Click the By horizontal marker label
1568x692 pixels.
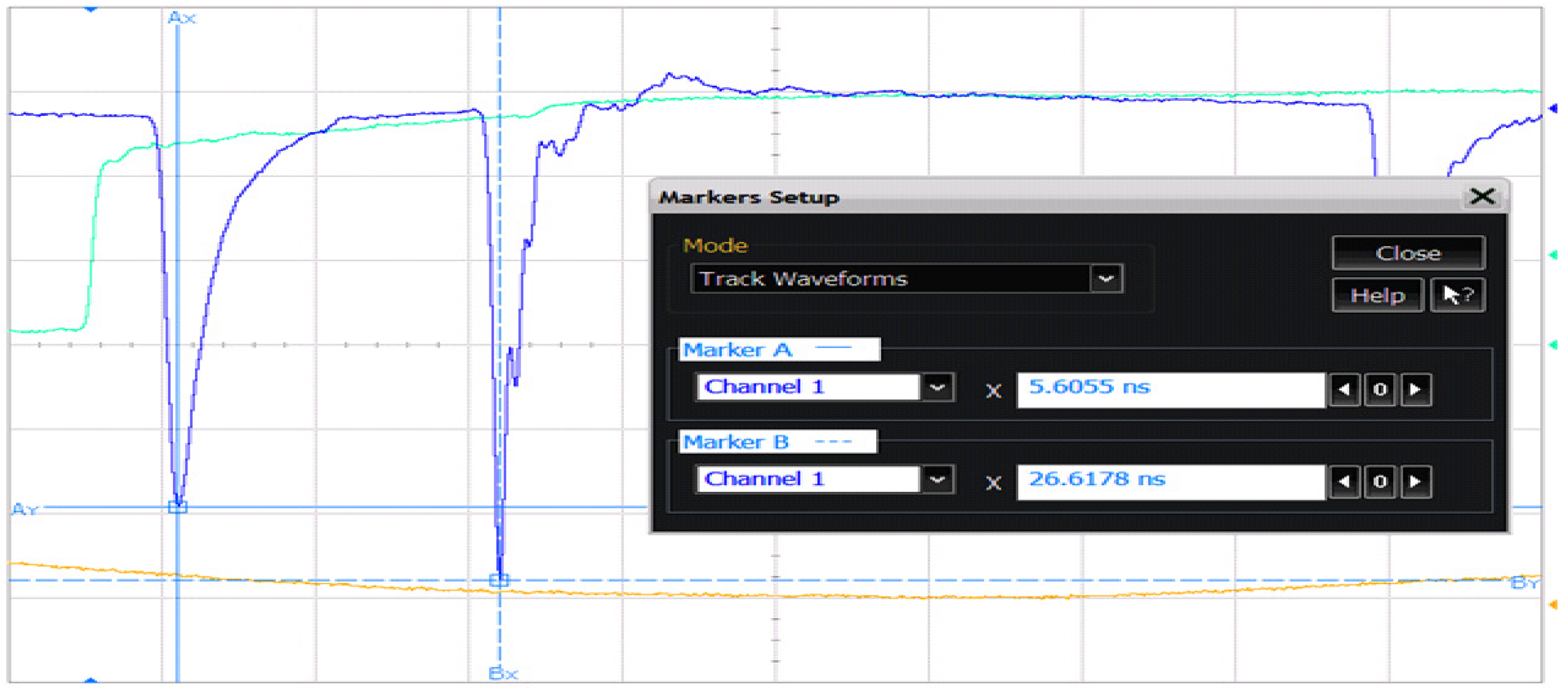[x=1524, y=583]
